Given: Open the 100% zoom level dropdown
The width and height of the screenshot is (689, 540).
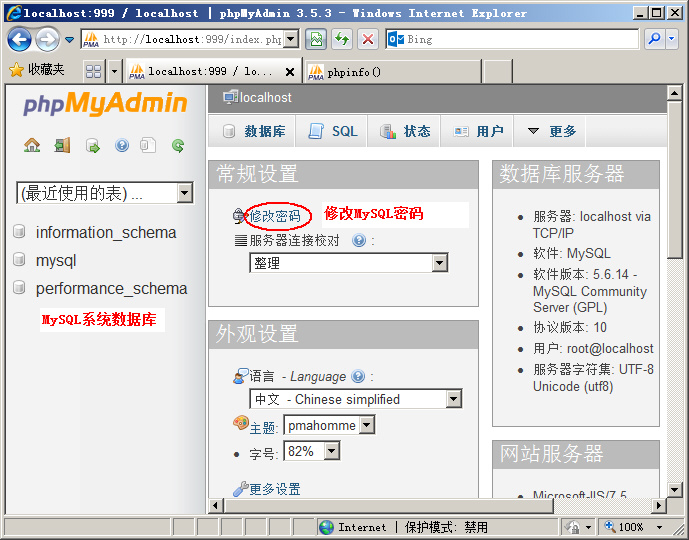Looking at the screenshot, I should (659, 527).
